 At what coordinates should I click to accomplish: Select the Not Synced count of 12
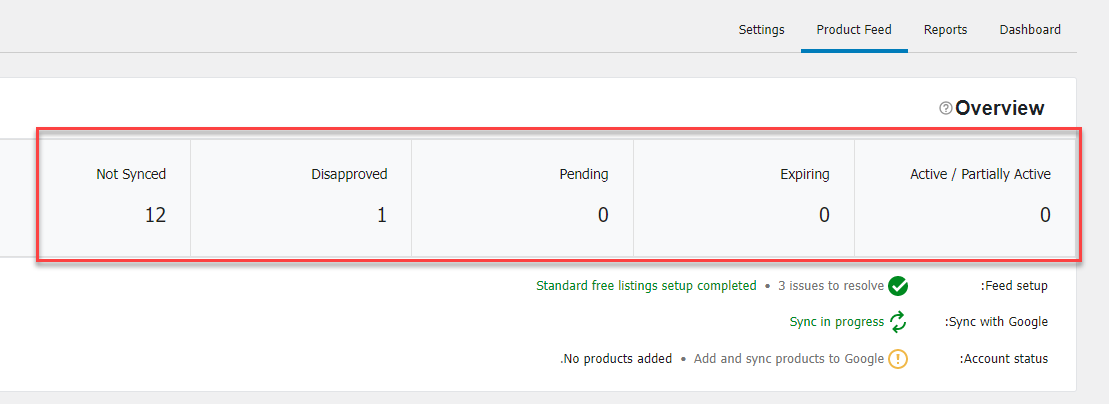[155, 215]
